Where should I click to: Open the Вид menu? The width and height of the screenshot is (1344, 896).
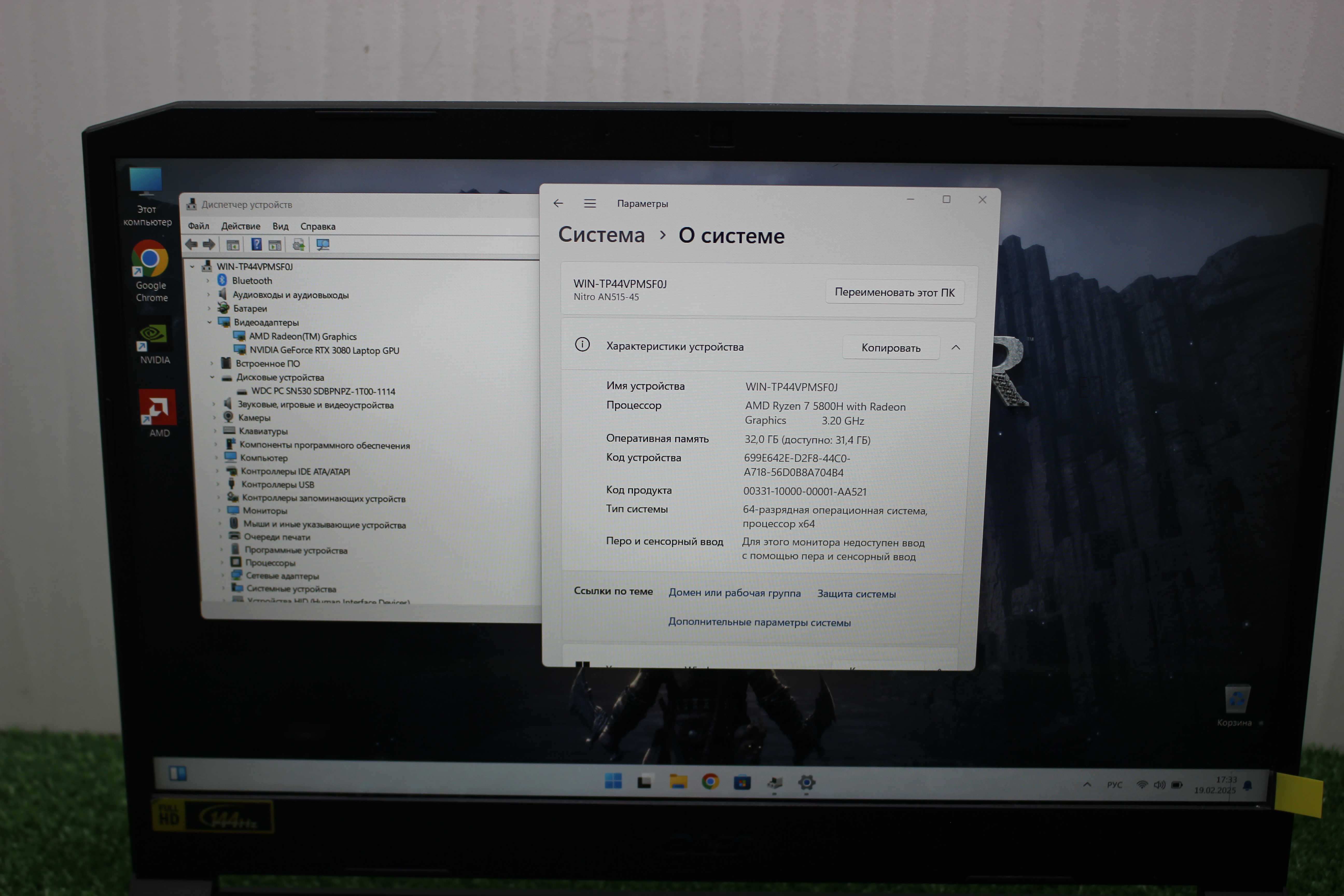280,226
